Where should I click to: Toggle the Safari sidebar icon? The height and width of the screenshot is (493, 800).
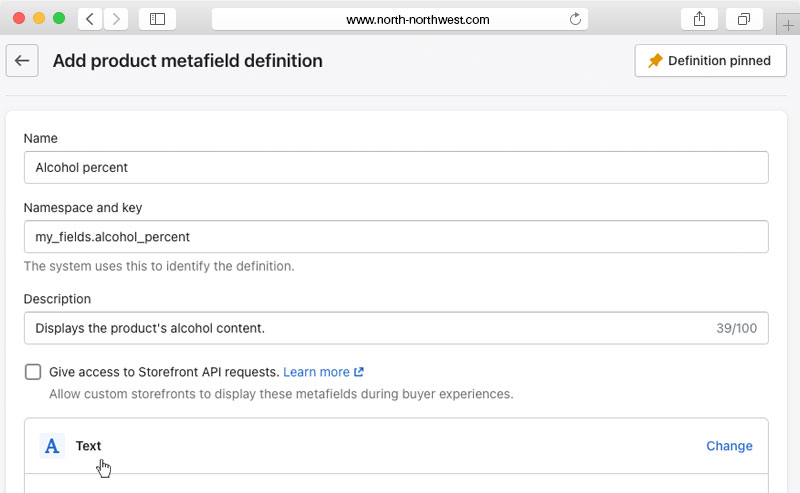157,19
